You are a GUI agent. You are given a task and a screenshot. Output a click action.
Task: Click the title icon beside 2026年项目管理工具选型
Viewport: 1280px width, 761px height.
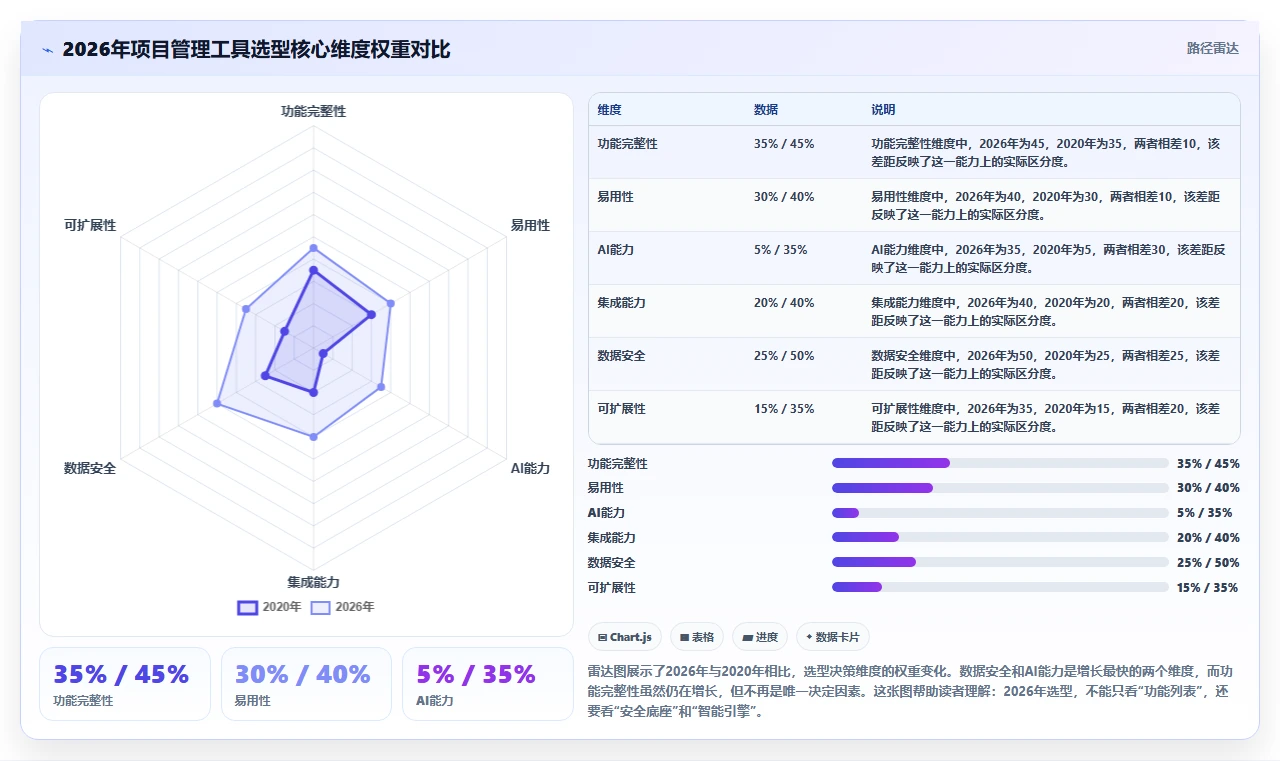coord(47,49)
